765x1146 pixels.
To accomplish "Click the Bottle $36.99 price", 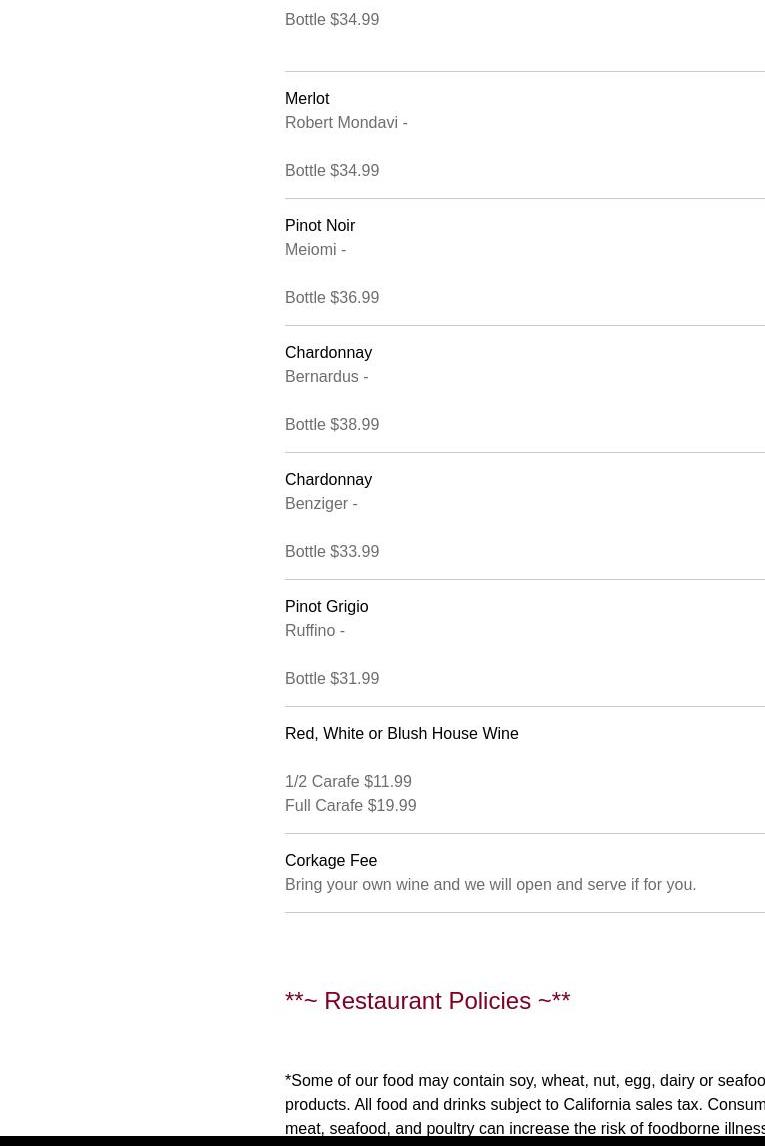I will pos(332,297).
